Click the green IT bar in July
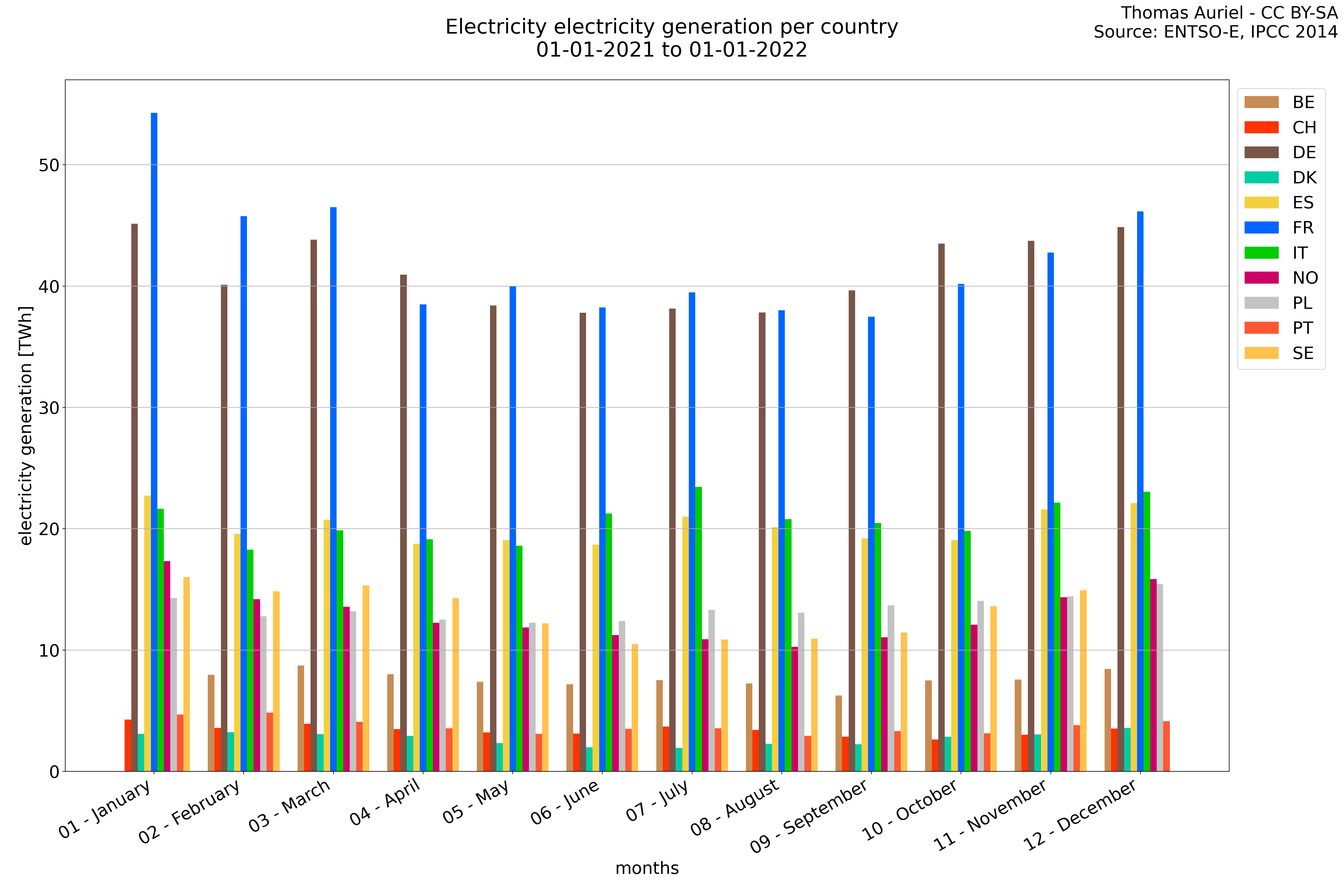This screenshot has width=1344, height=896. pyautogui.click(x=698, y=629)
